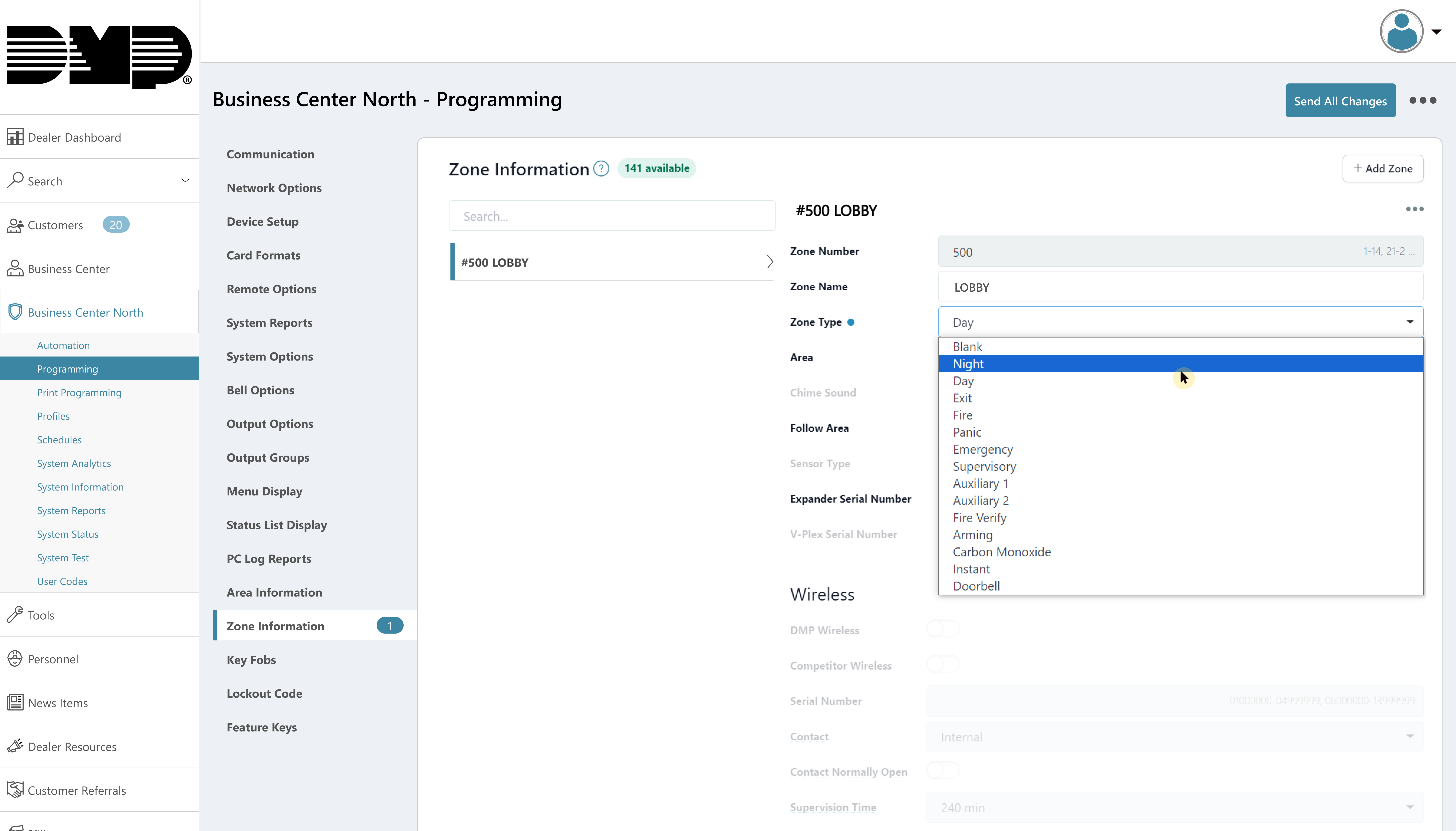
Task: Choose Carbon Monoxide zone type
Action: 1181,552
